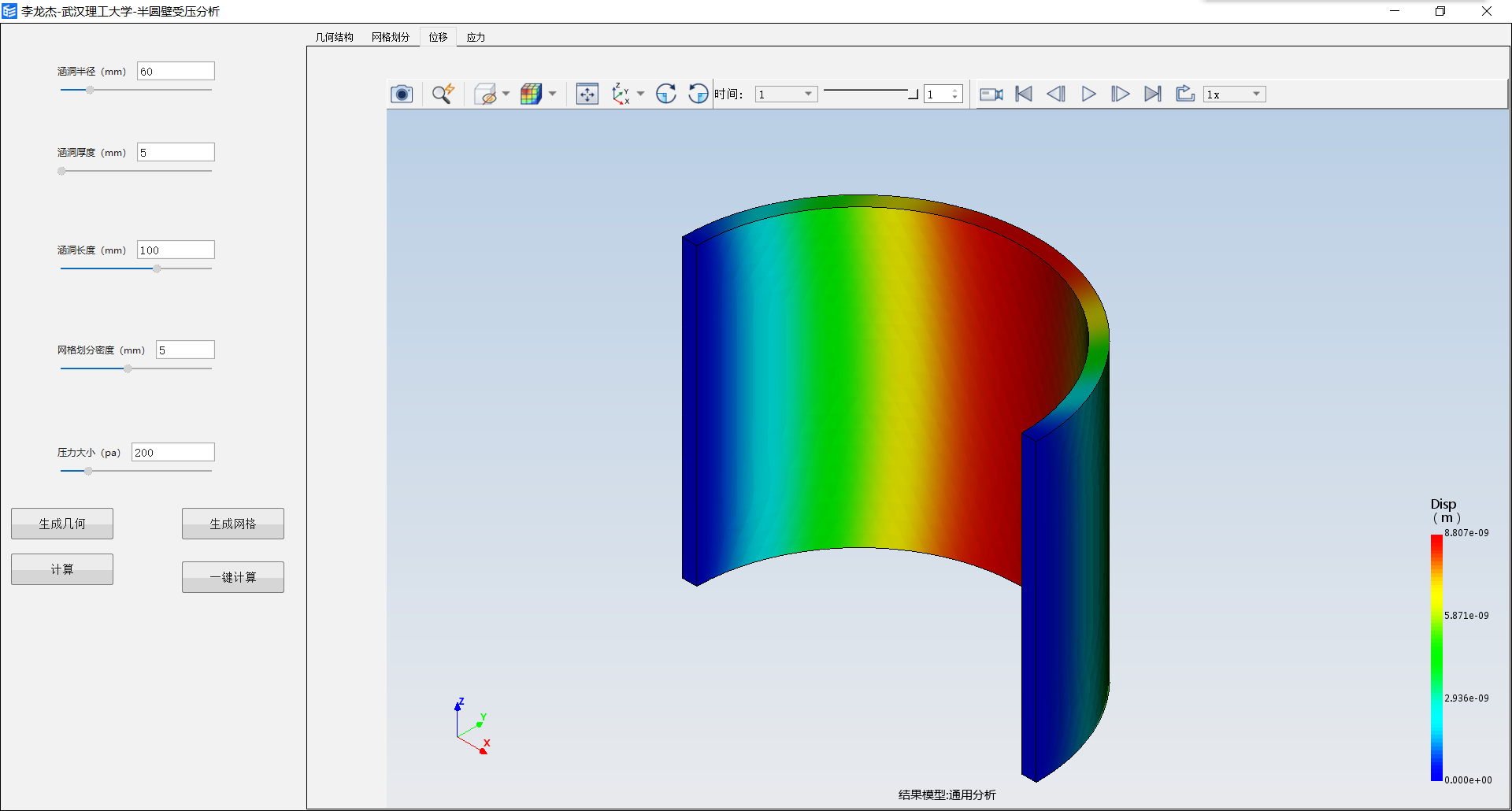Switch to the 几何结构 tab
Image resolution: width=1512 pixels, height=811 pixels.
pyautogui.click(x=335, y=37)
